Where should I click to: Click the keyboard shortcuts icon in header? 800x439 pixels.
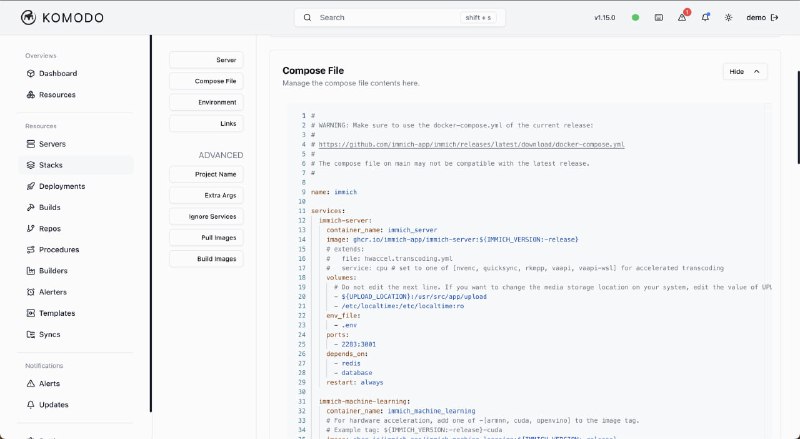tap(659, 17)
